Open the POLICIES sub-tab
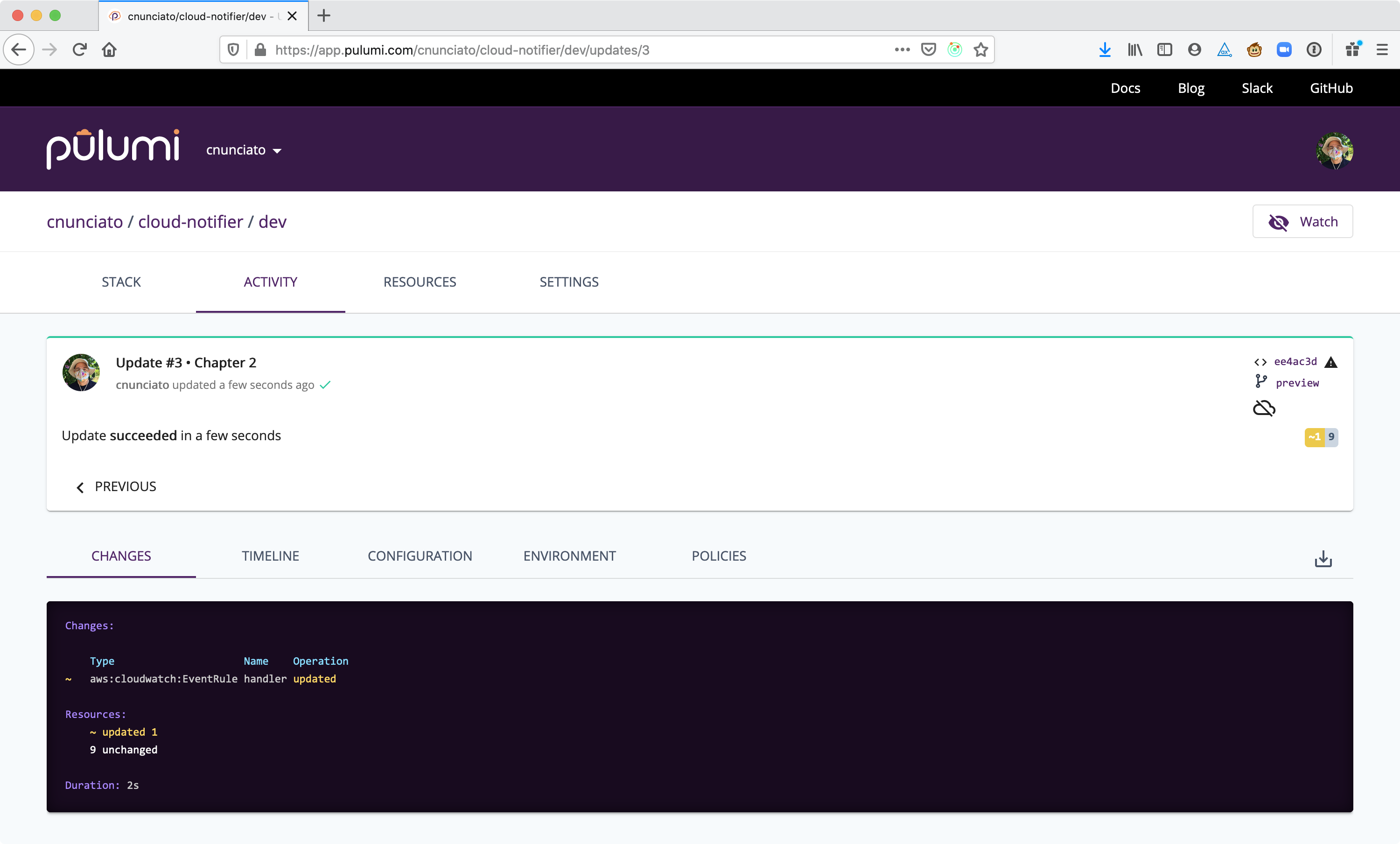This screenshot has height=844, width=1400. click(719, 556)
